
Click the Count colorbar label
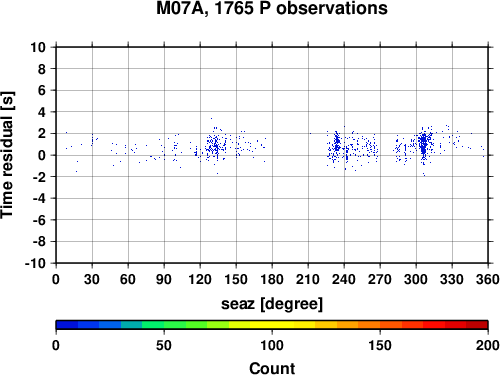point(272,368)
